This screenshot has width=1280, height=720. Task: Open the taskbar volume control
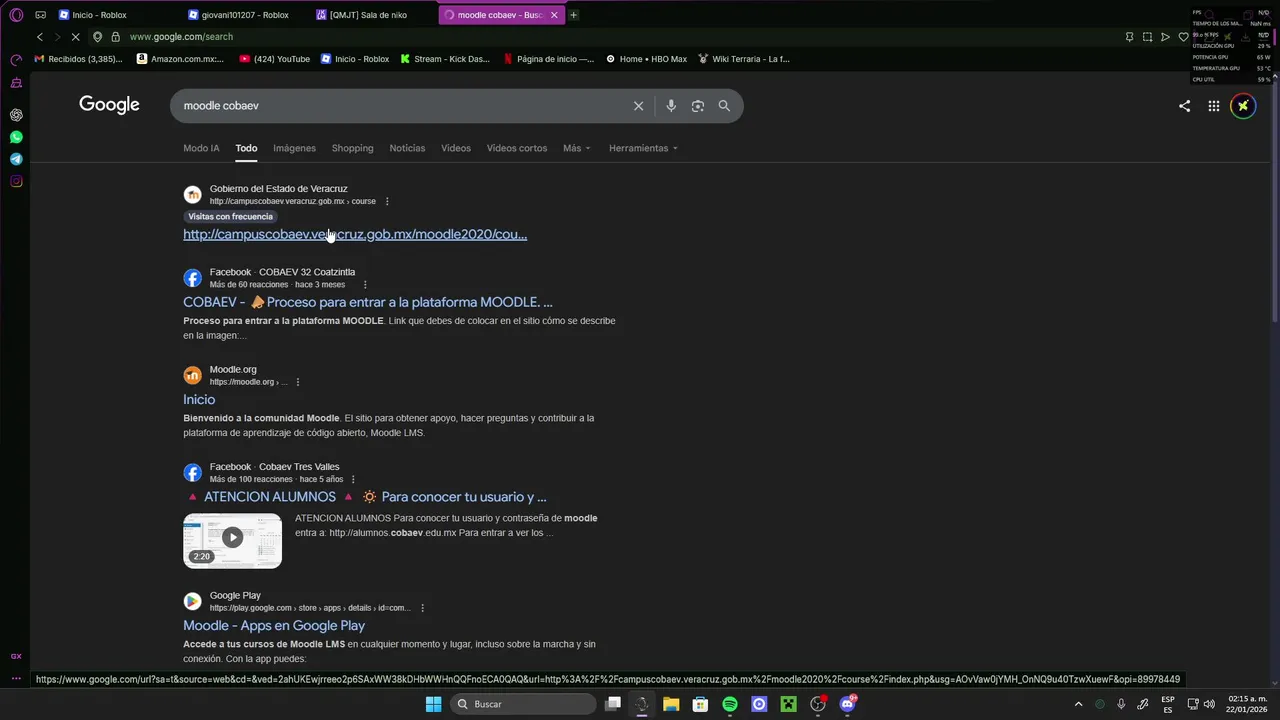[1209, 704]
